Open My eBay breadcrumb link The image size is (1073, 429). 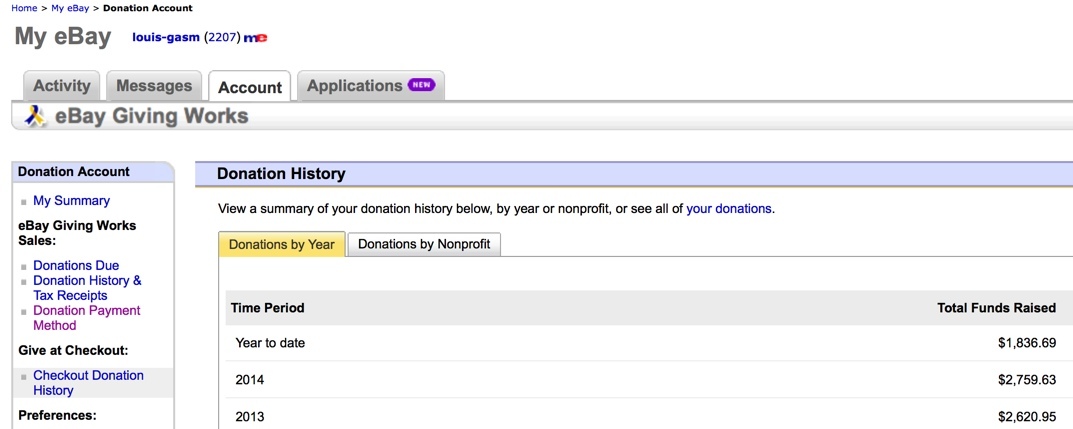[x=70, y=8]
